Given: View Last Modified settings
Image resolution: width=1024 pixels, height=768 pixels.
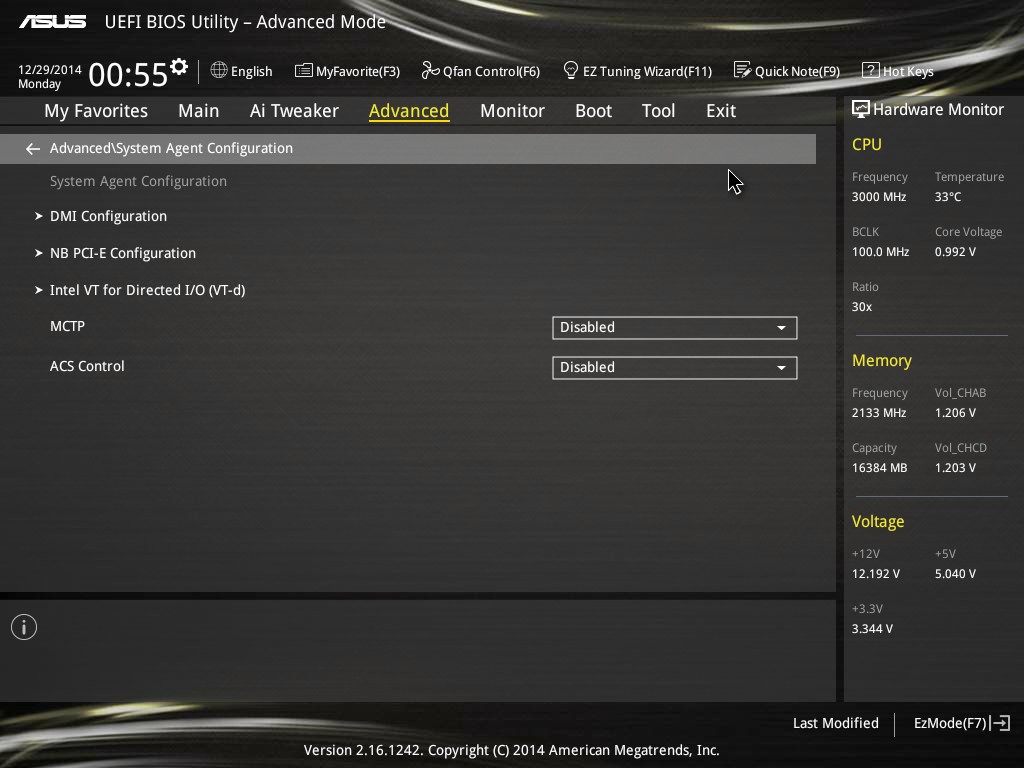Looking at the screenshot, I should pos(835,723).
